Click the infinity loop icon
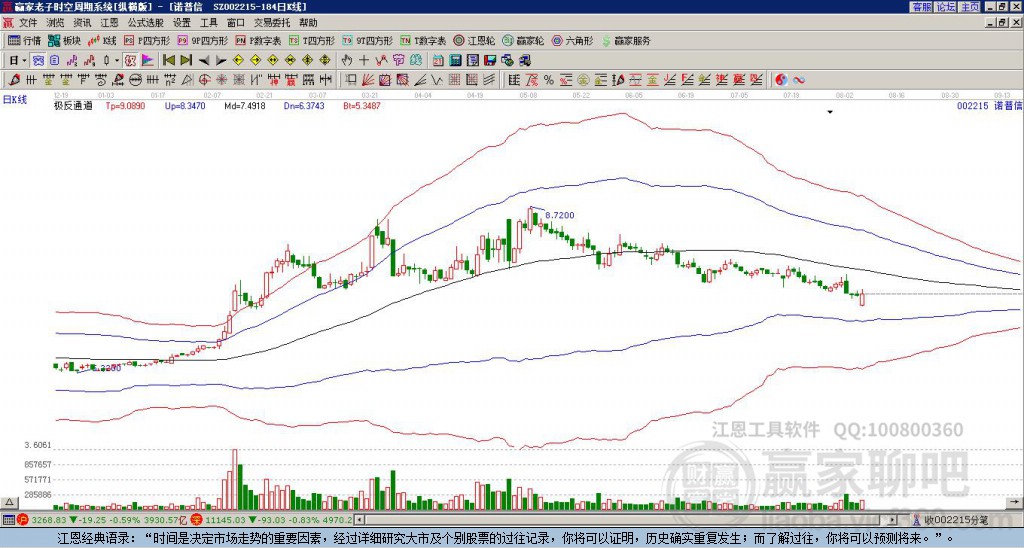 799,80
